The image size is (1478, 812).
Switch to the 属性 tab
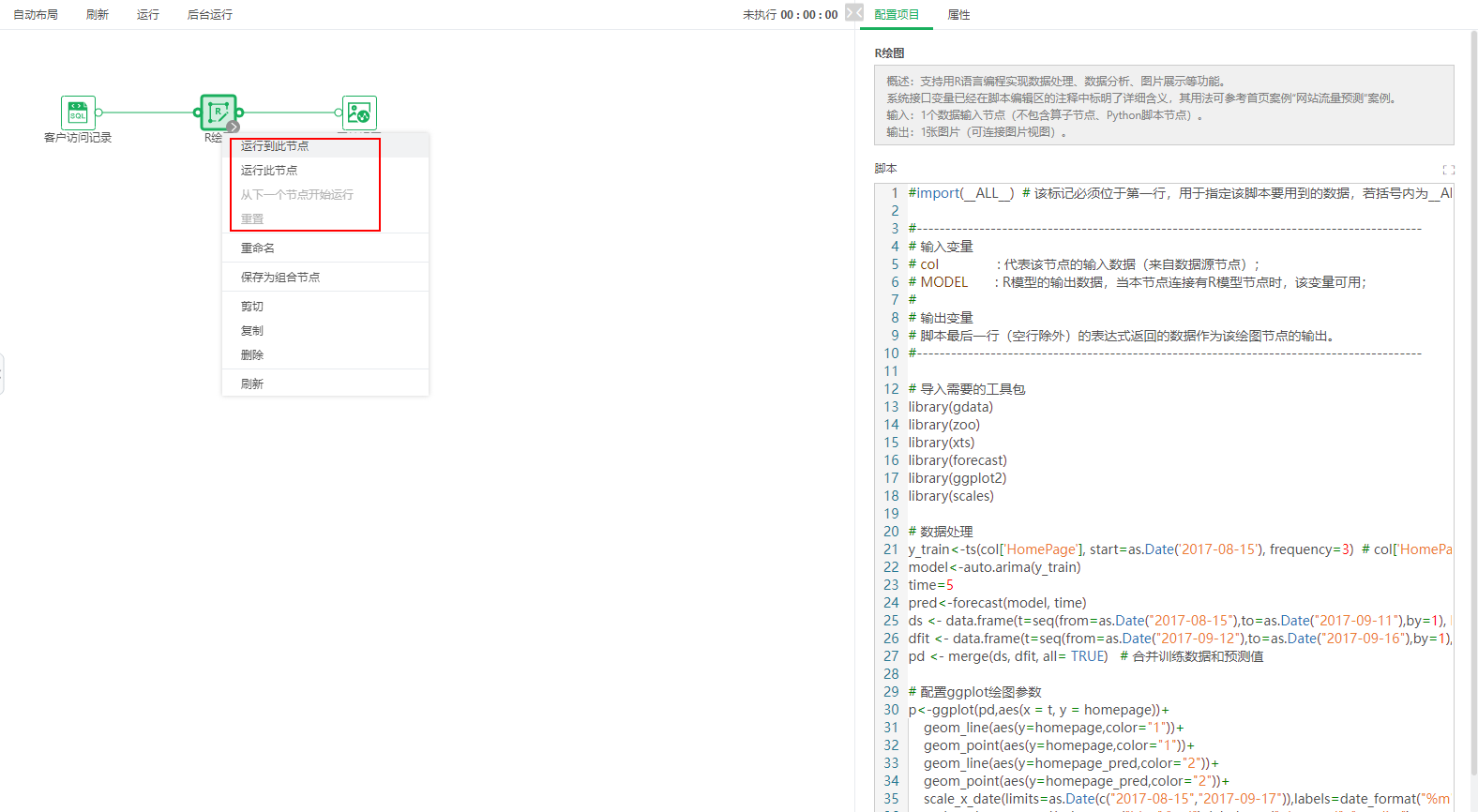click(x=958, y=15)
